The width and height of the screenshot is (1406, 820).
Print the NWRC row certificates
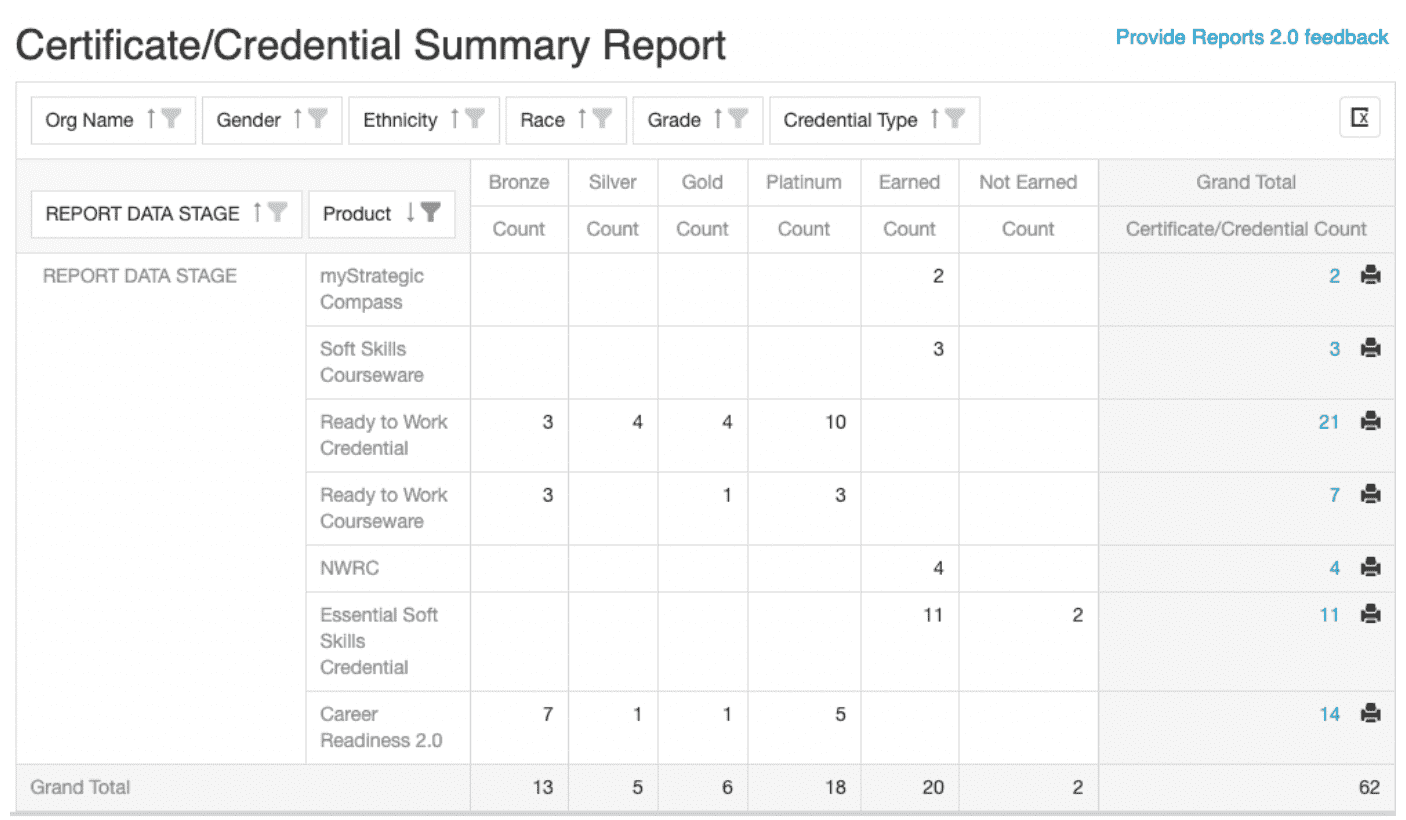[1370, 568]
